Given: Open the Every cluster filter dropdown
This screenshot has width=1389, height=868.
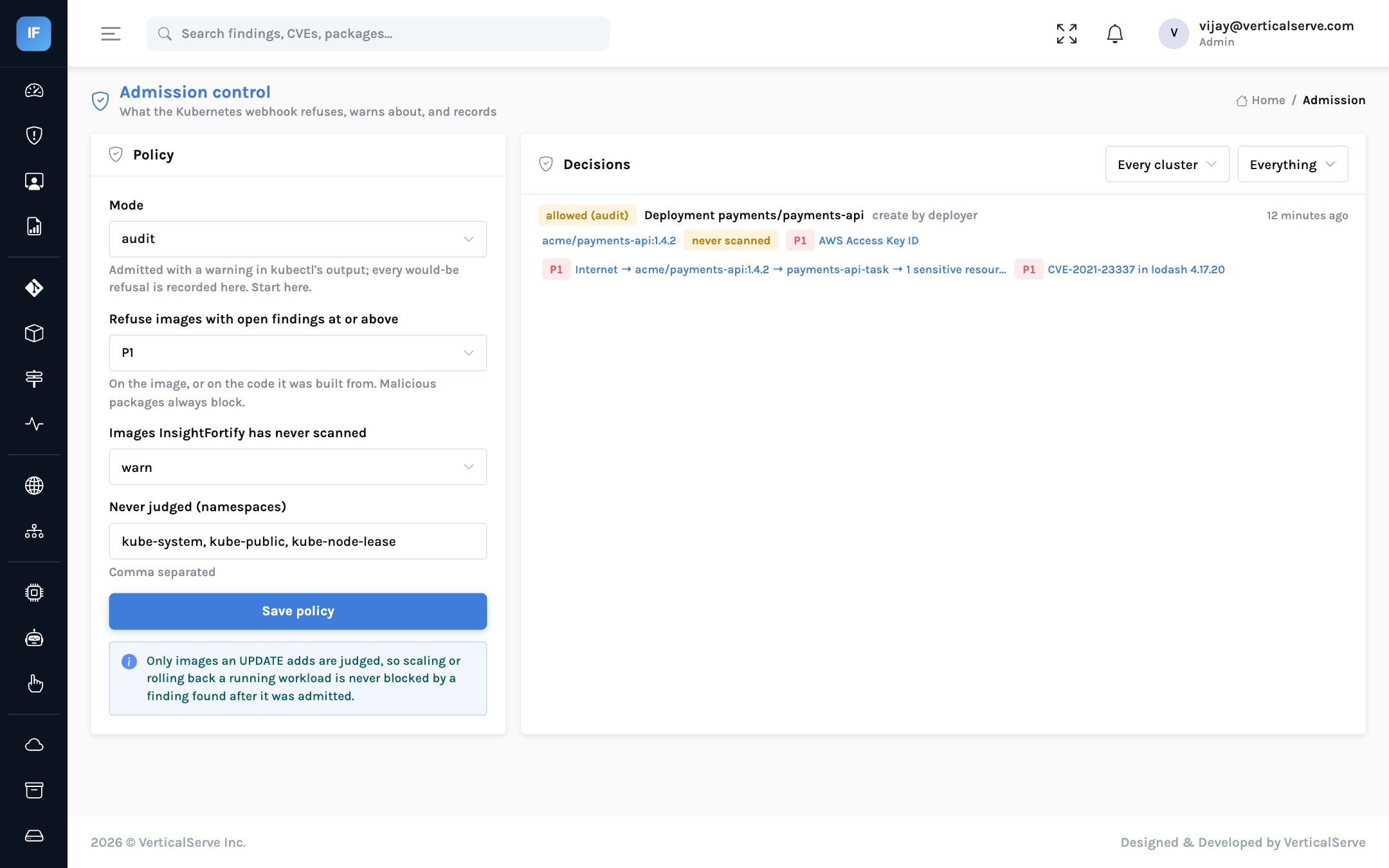Looking at the screenshot, I should (1167, 164).
